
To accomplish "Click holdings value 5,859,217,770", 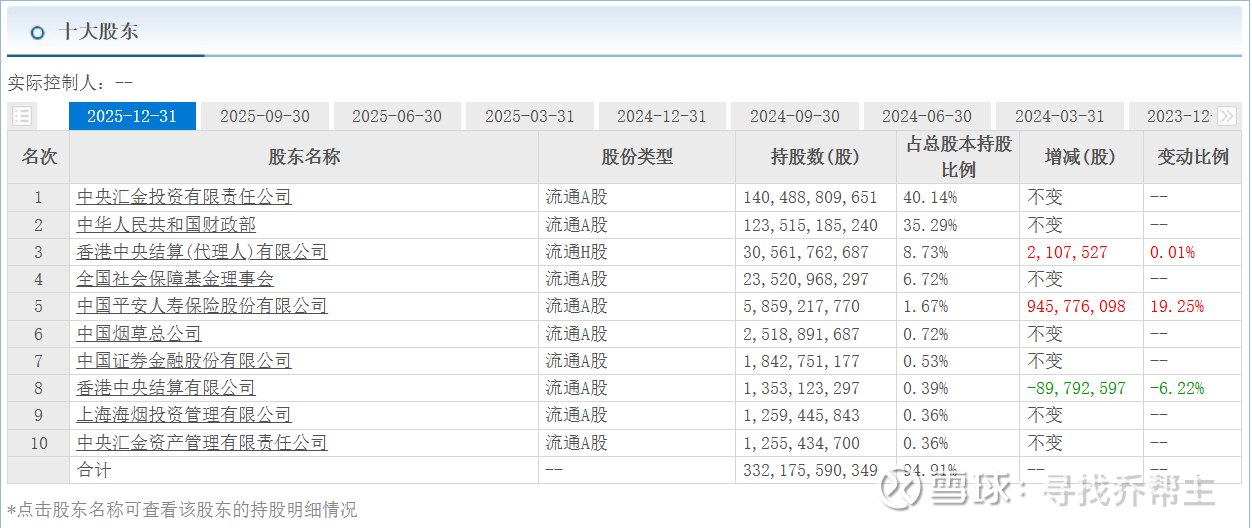I will click(801, 307).
